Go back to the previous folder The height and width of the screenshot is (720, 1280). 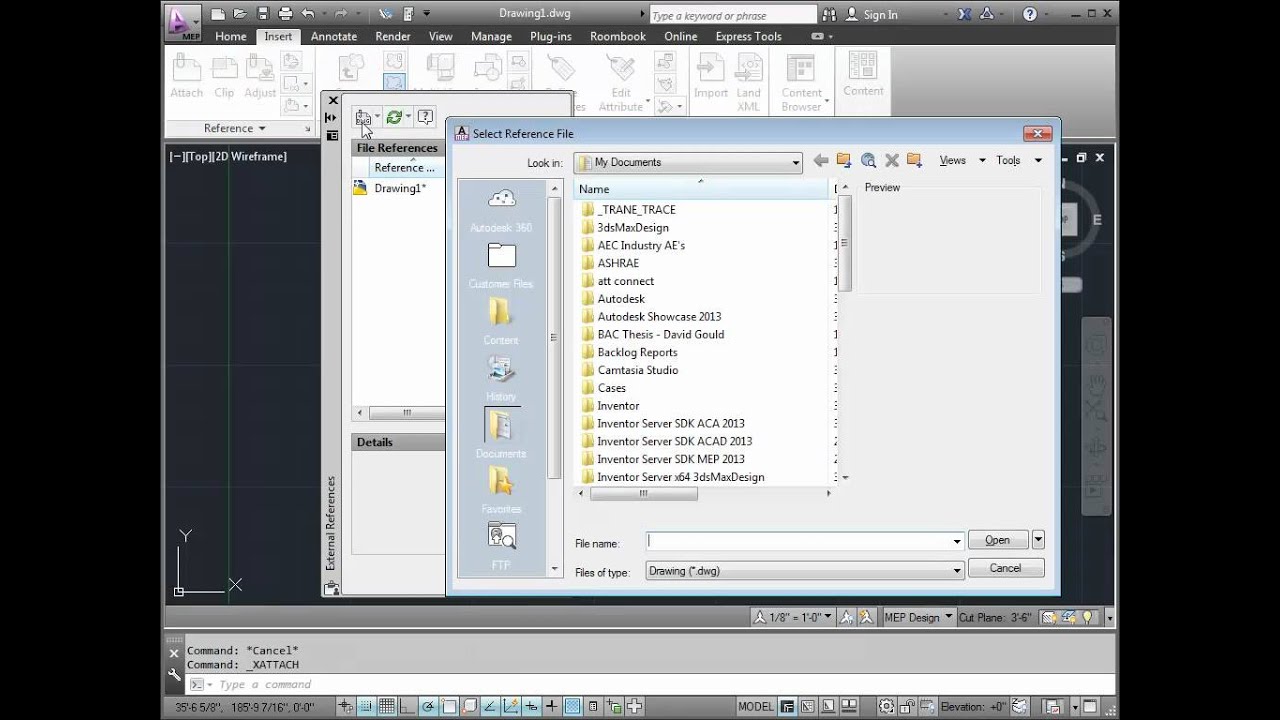tap(821, 160)
